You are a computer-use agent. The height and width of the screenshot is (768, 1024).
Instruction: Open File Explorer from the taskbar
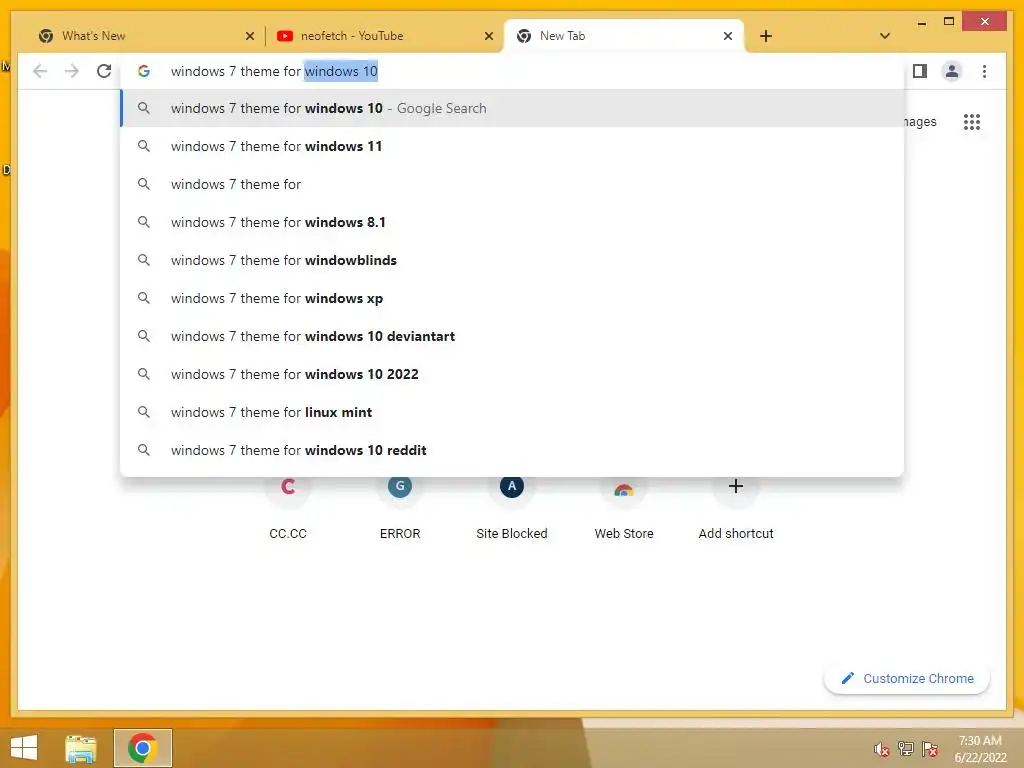81,748
